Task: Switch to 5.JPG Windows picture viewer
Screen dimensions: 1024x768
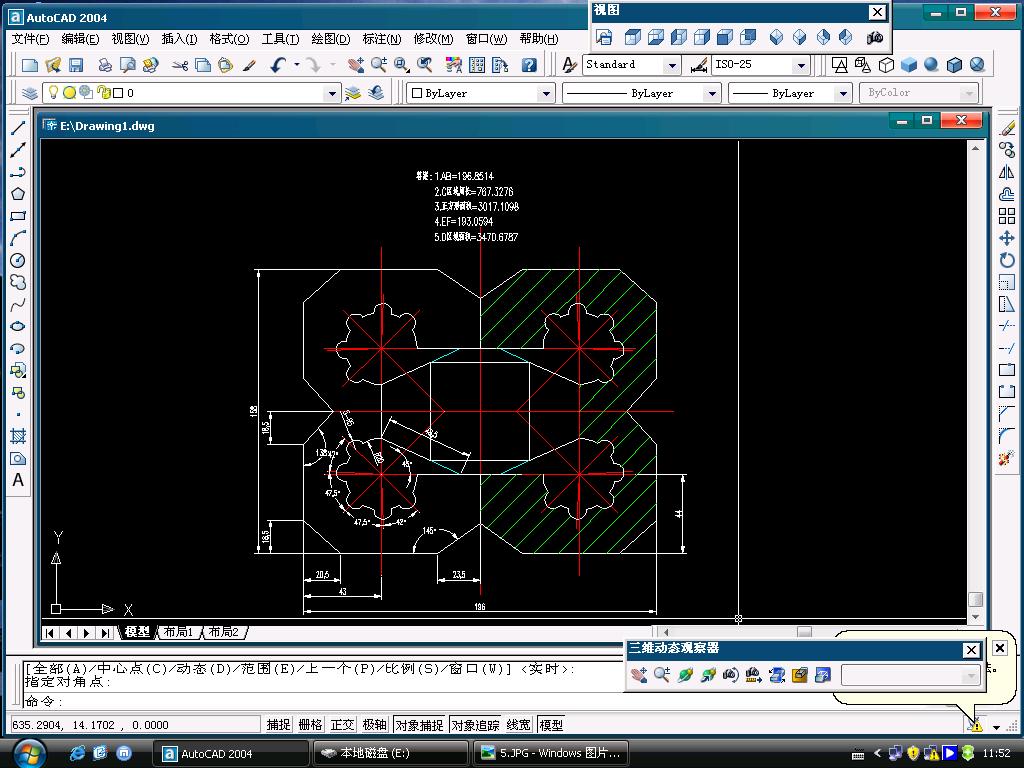Action: tap(551, 754)
